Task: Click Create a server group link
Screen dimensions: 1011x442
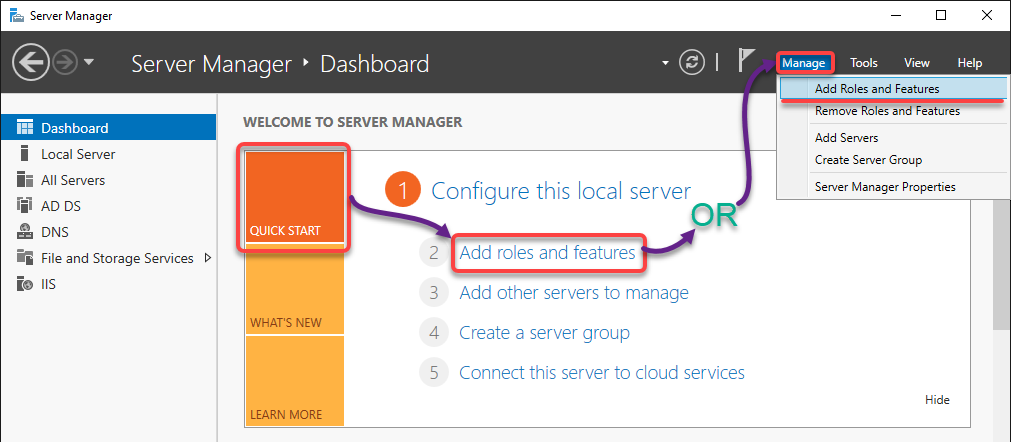Action: (544, 333)
